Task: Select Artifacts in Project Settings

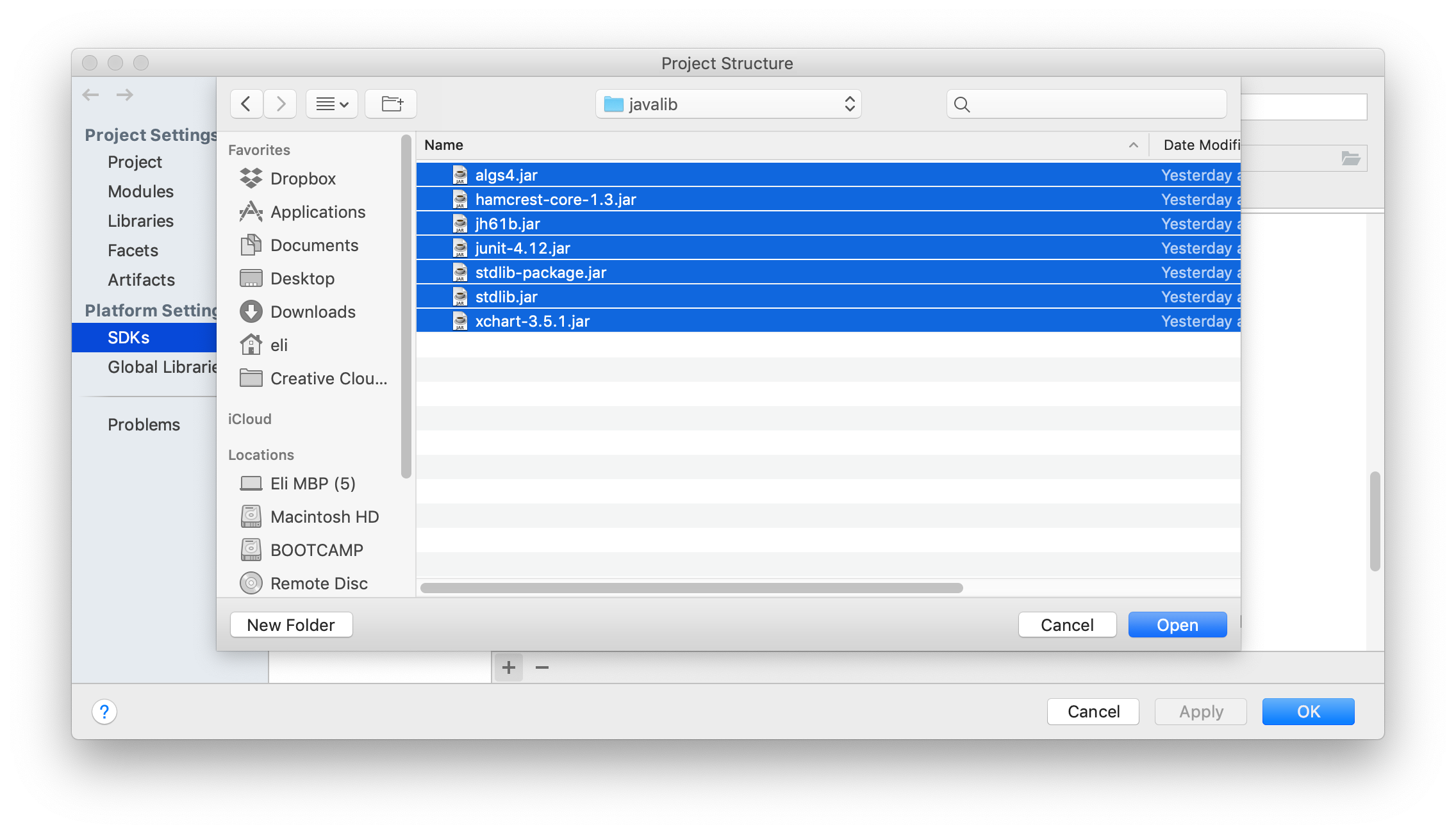Action: coord(141,280)
